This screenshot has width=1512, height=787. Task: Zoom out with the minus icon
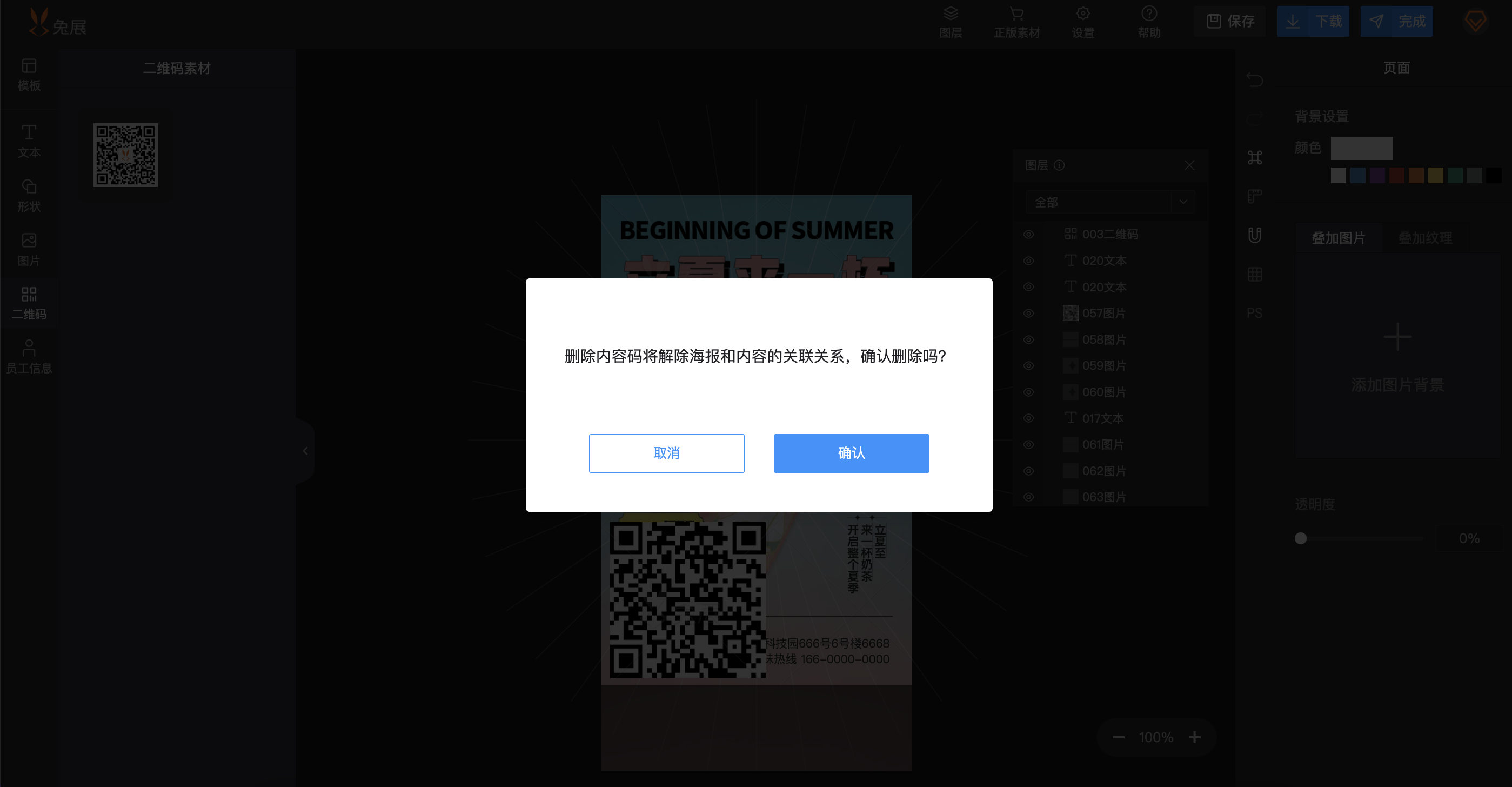pyautogui.click(x=1118, y=738)
